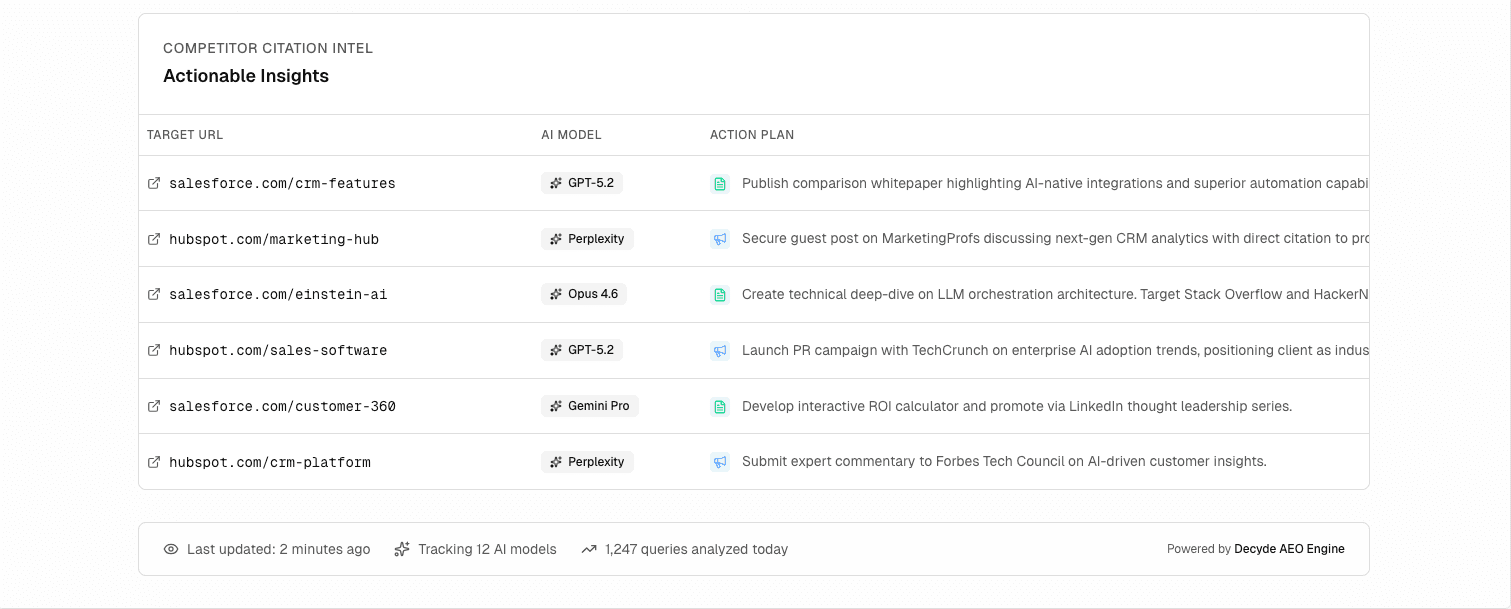Click the megaphone icon next to the Forbes Tech Council action
This screenshot has width=1511, height=609.
[x=720, y=462]
